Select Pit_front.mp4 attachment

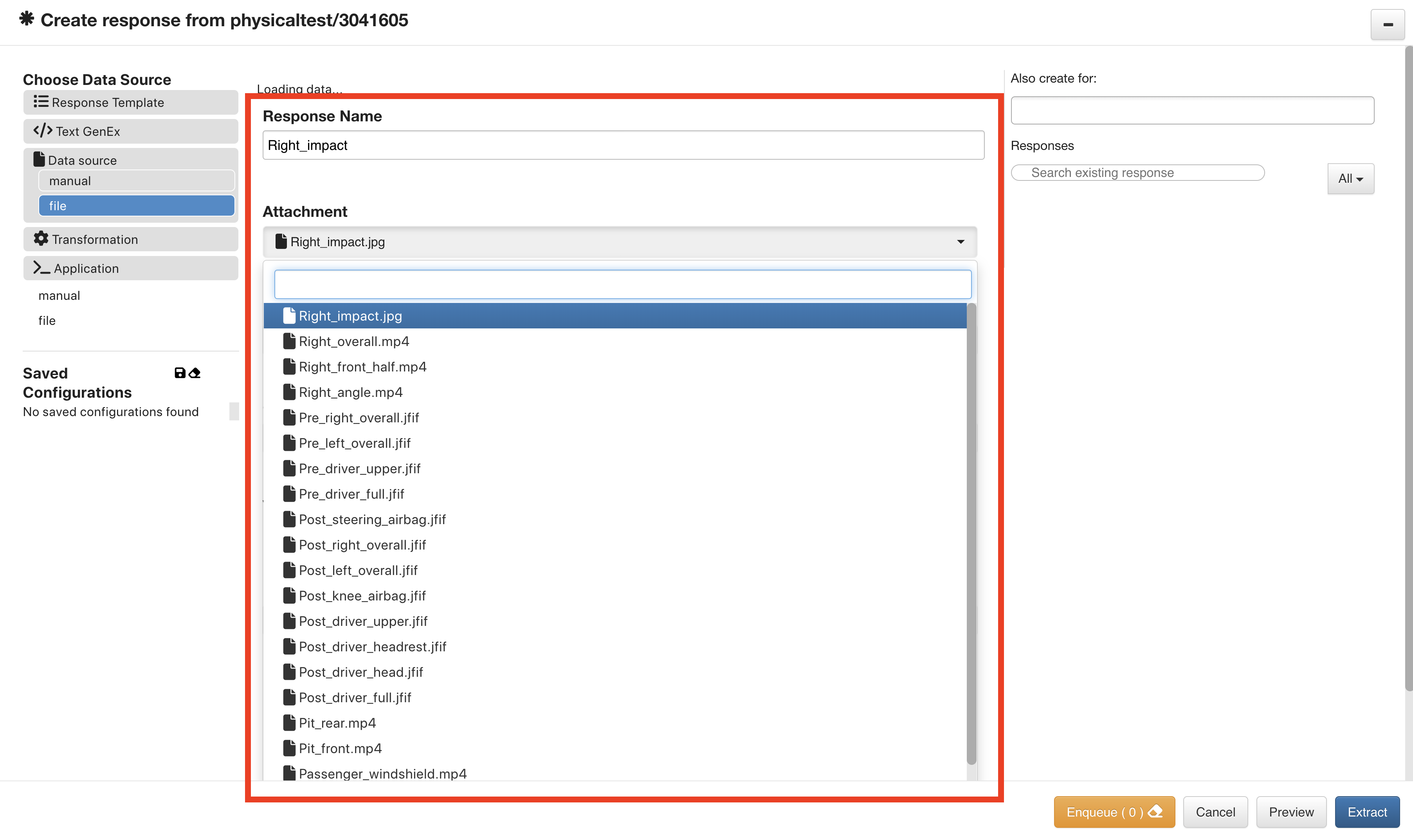(615, 749)
